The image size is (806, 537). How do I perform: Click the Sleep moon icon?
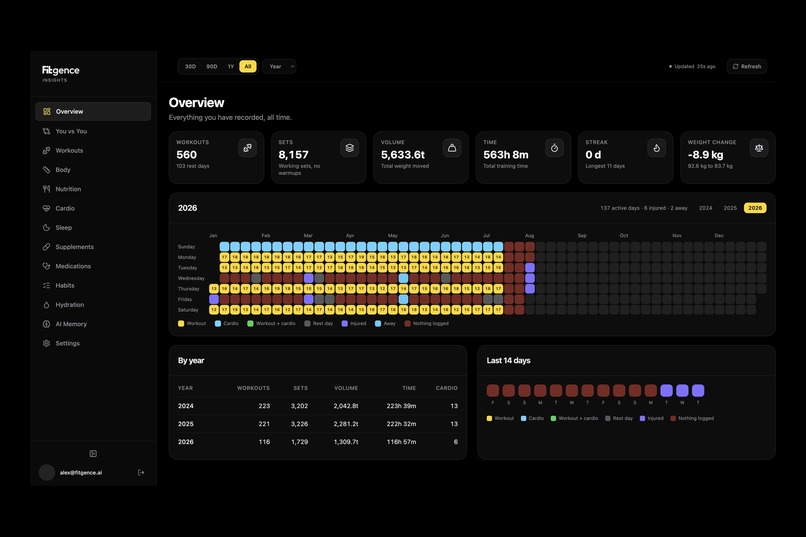pyautogui.click(x=46, y=228)
